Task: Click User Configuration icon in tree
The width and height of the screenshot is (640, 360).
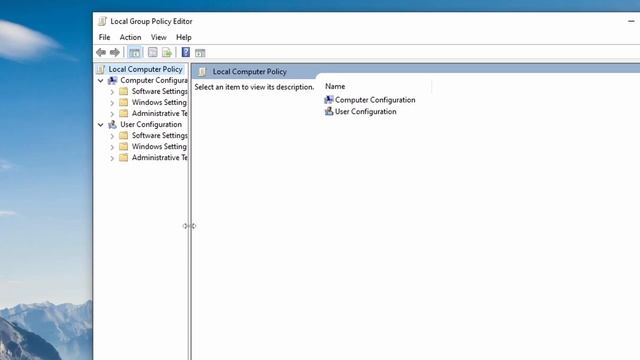Action: click(x=112, y=124)
